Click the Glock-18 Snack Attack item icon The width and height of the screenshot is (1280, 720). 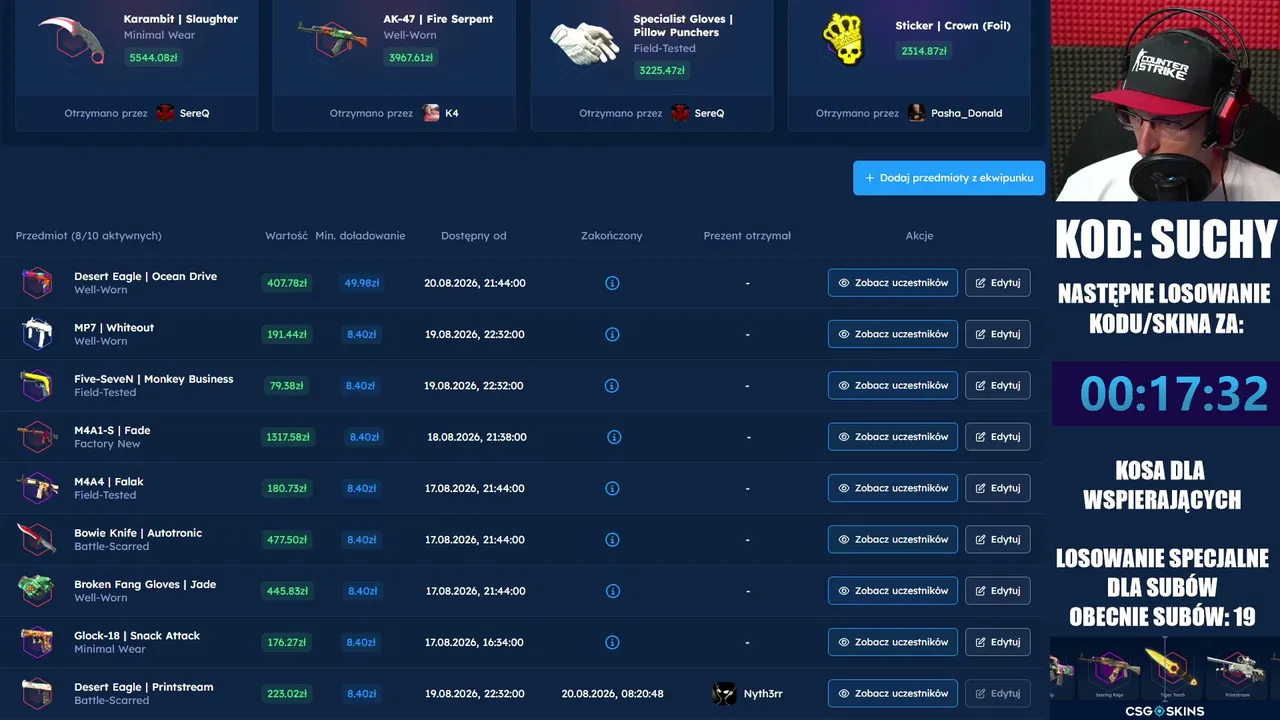point(37,642)
